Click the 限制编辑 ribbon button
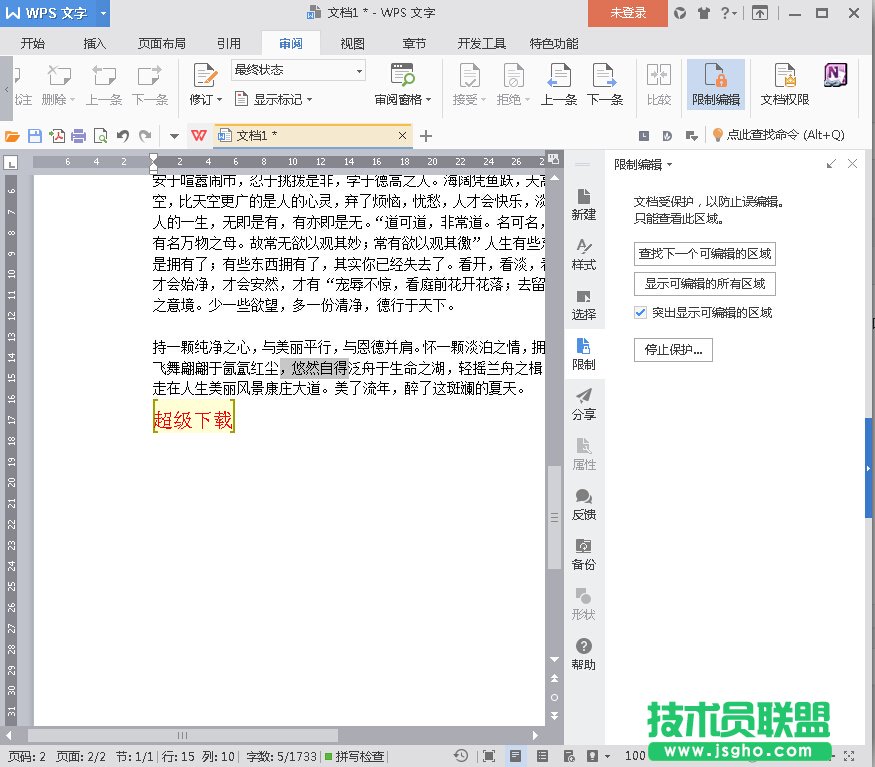 click(715, 84)
